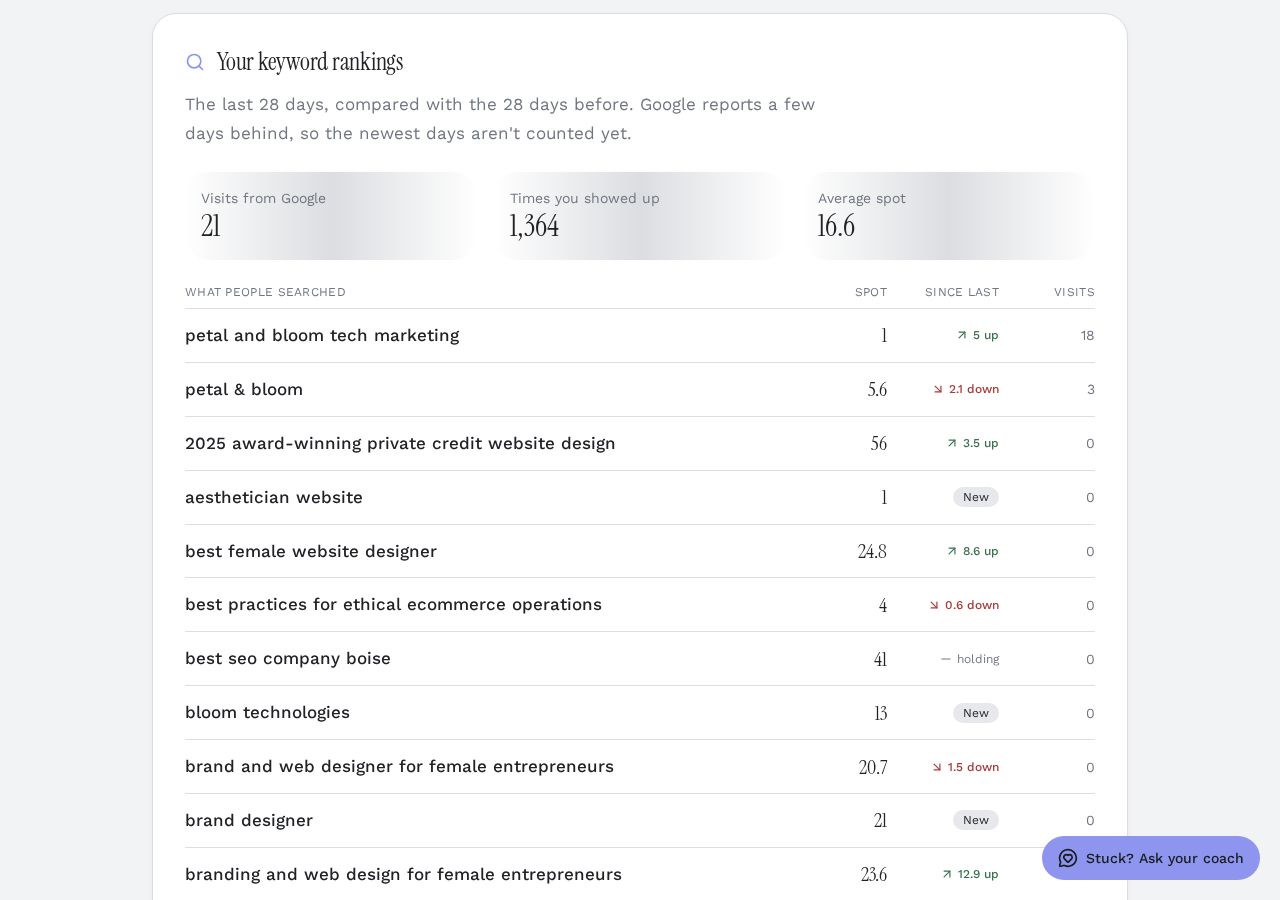
Task: Click the New badge for bloom technologies
Action: tap(976, 713)
